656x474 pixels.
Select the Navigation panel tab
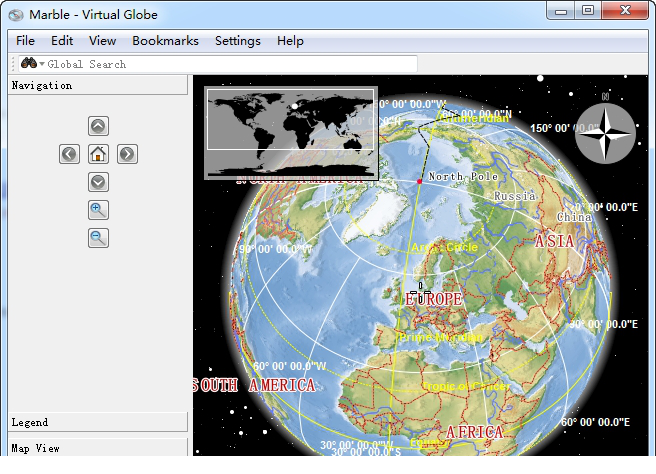(98, 85)
